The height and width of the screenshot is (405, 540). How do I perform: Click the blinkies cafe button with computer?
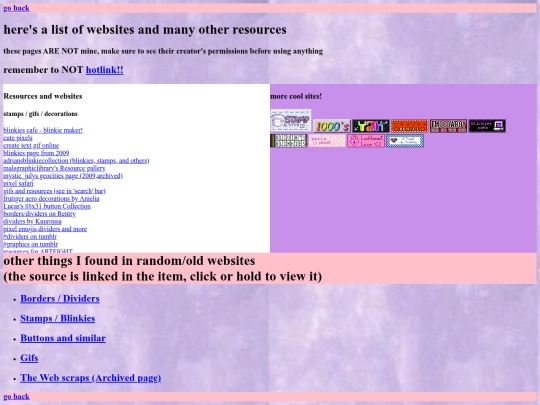pos(487,126)
